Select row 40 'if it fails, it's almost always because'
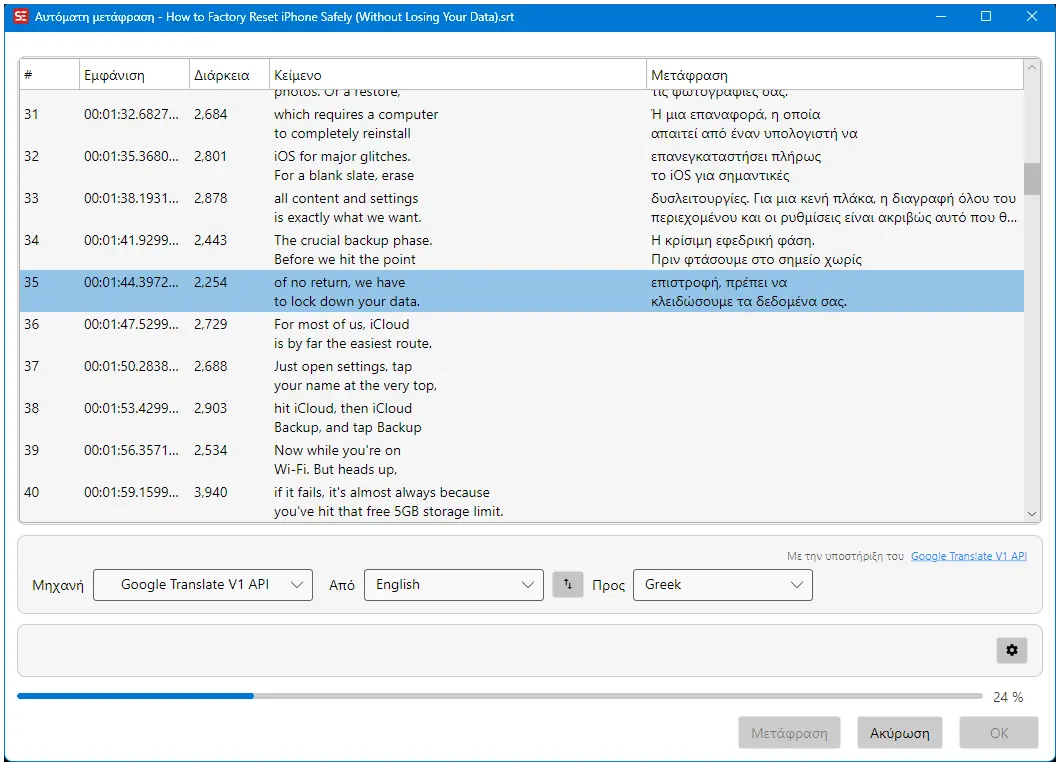The width and height of the screenshot is (1060, 766). pos(382,492)
